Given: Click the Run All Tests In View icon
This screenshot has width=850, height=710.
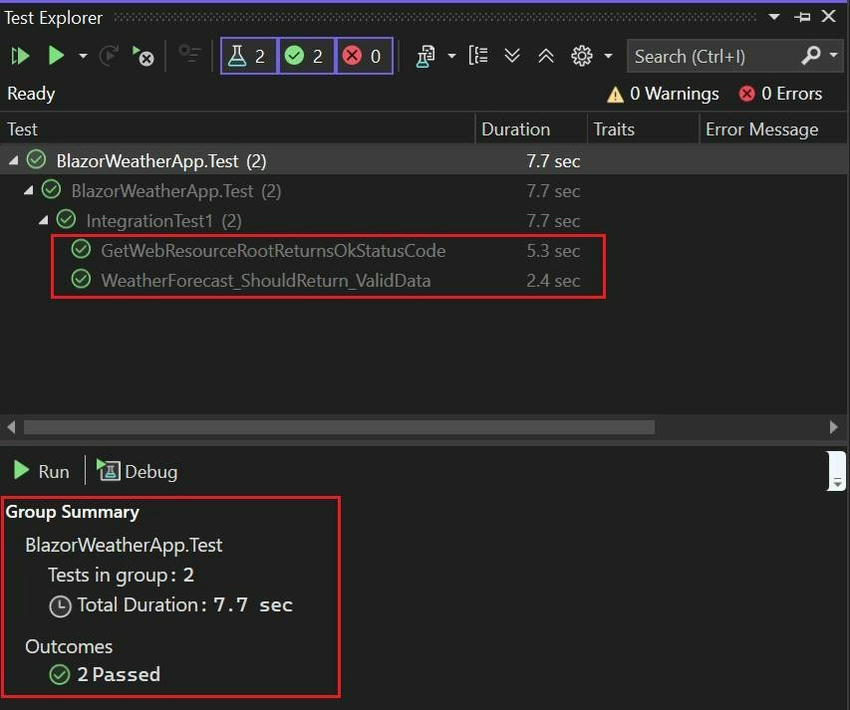Looking at the screenshot, I should 19,56.
